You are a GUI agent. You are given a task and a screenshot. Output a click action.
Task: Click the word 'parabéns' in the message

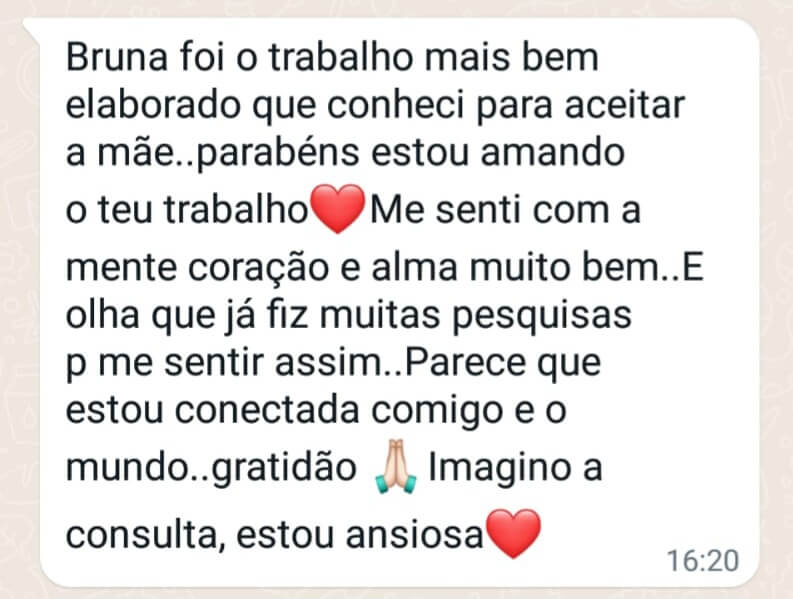coord(277,154)
